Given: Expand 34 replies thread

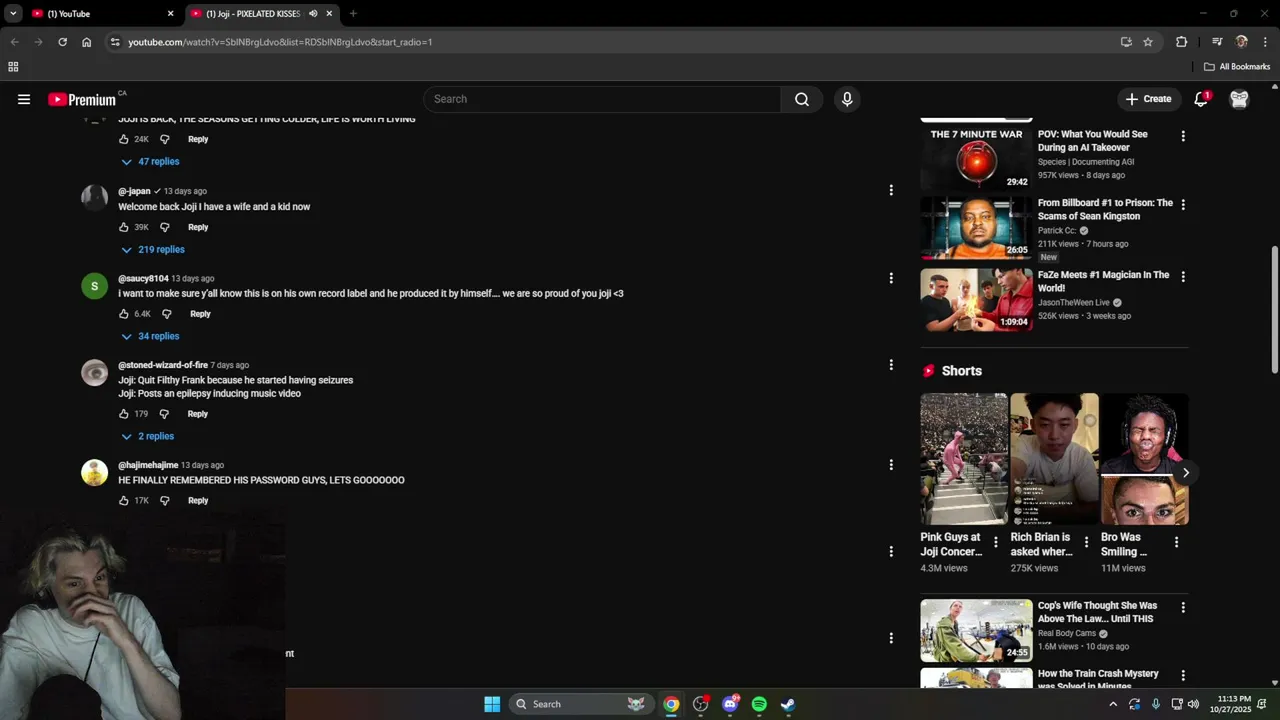Looking at the screenshot, I should point(150,337).
